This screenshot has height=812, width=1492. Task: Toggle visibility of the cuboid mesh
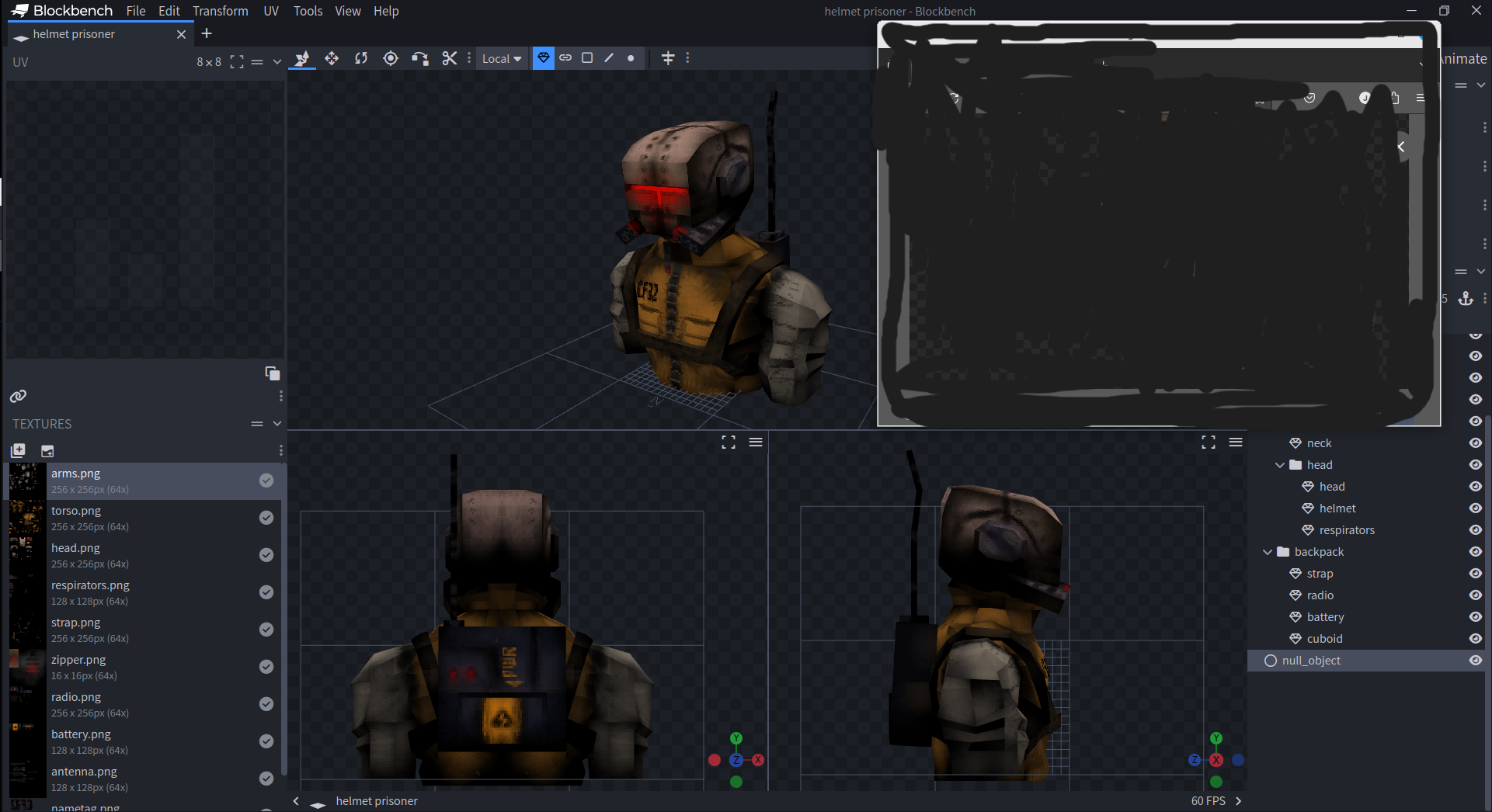[x=1475, y=639]
